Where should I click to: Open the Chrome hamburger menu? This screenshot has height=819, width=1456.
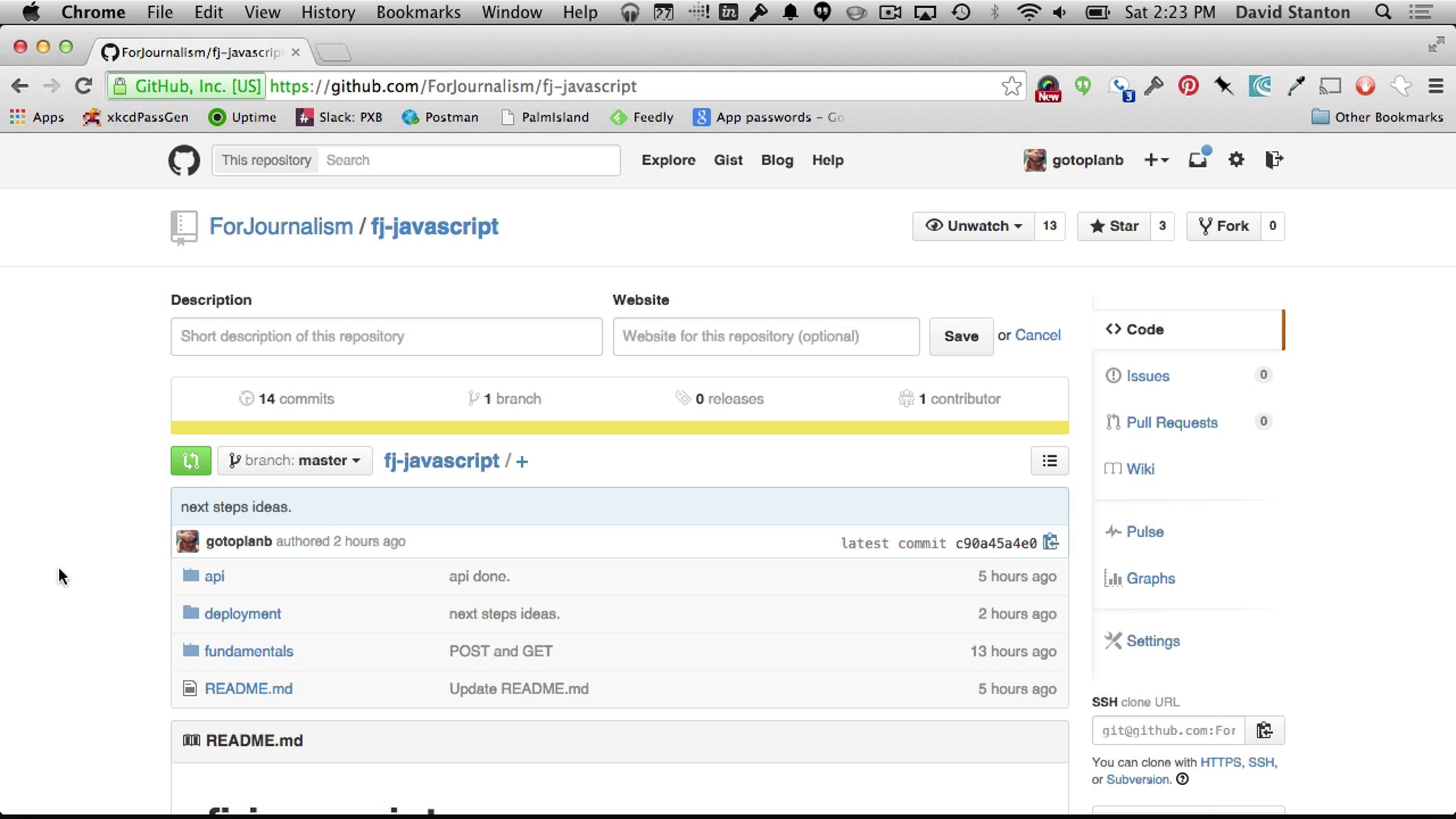[x=1435, y=86]
